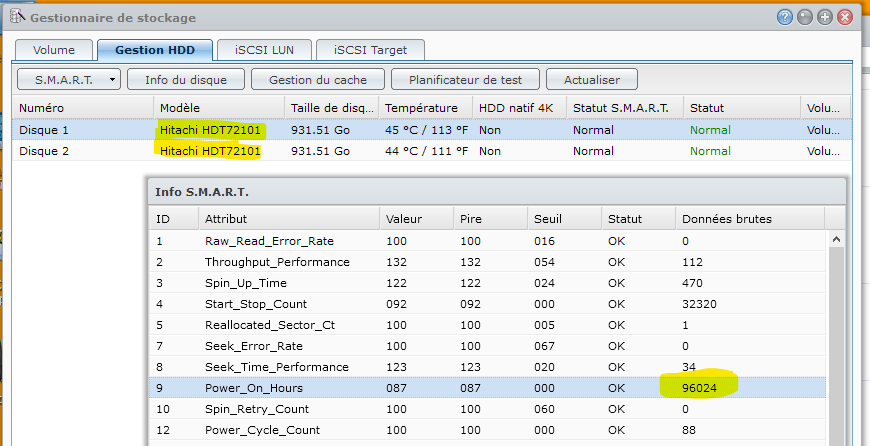Screen dimensions: 870x446
Task: Select the Power_Cycle_Count row
Action: pyautogui.click(x=488, y=430)
